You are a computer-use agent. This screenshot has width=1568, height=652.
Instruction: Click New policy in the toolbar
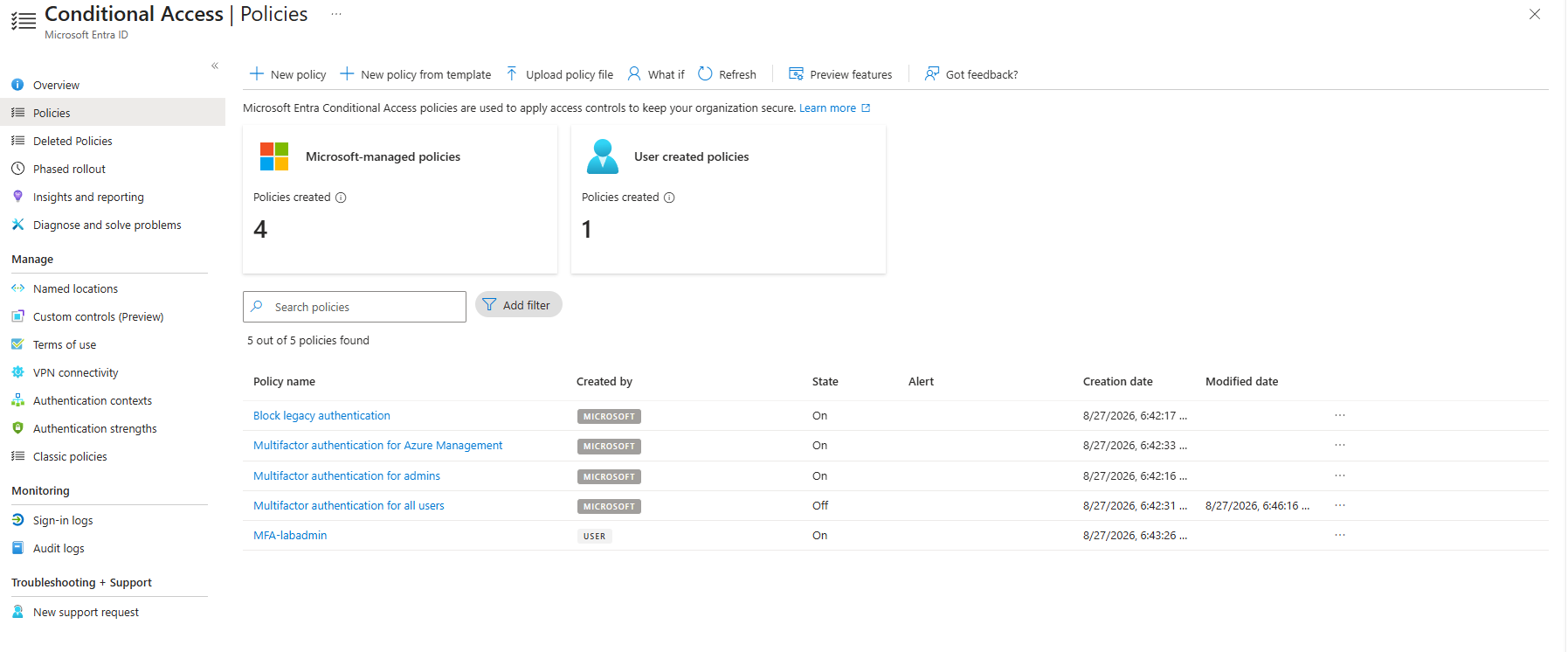pyautogui.click(x=288, y=74)
